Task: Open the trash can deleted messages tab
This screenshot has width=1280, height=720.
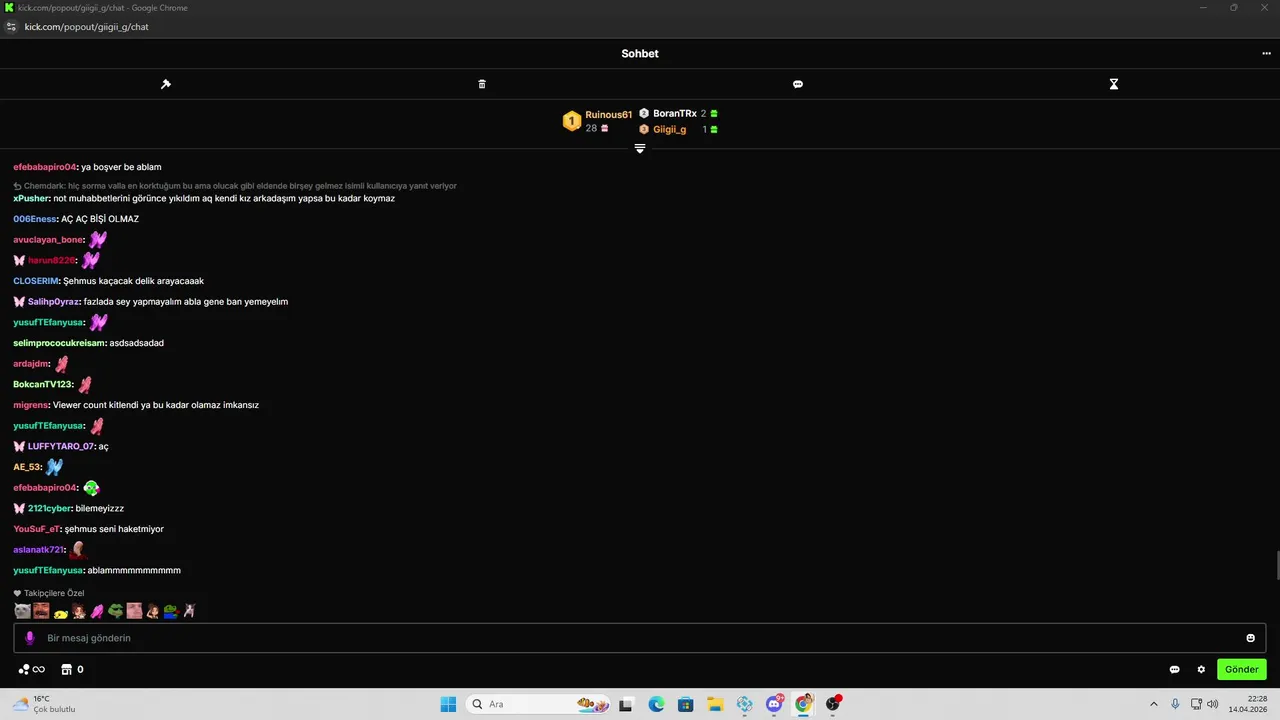Action: (482, 84)
